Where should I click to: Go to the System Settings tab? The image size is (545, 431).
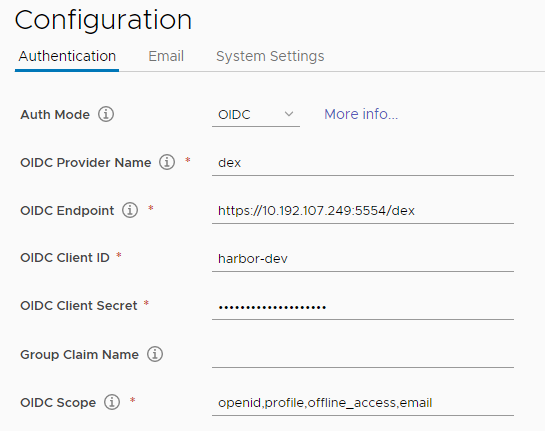(270, 56)
